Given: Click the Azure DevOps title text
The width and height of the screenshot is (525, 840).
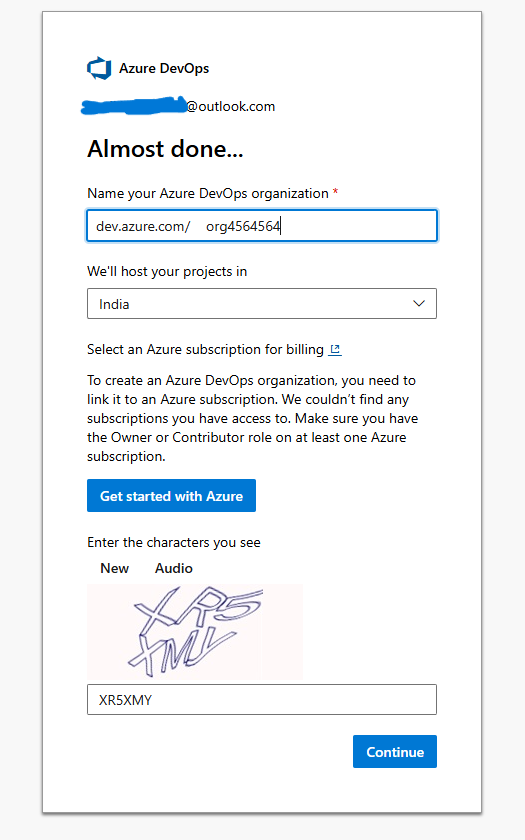Looking at the screenshot, I should pos(164,69).
